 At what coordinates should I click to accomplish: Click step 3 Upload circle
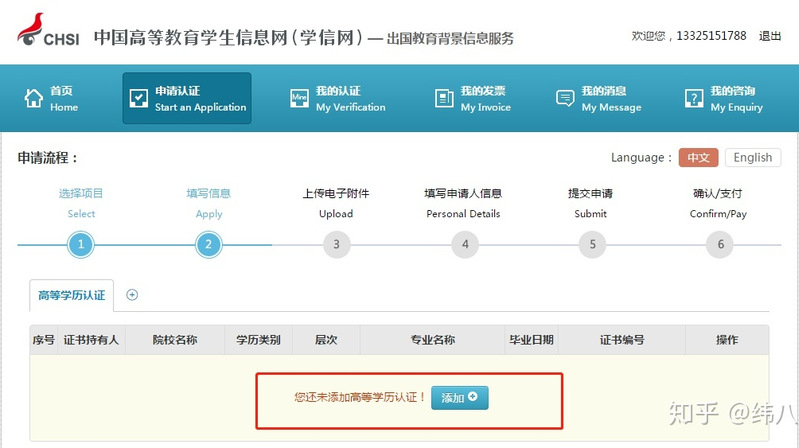pyautogui.click(x=336, y=244)
